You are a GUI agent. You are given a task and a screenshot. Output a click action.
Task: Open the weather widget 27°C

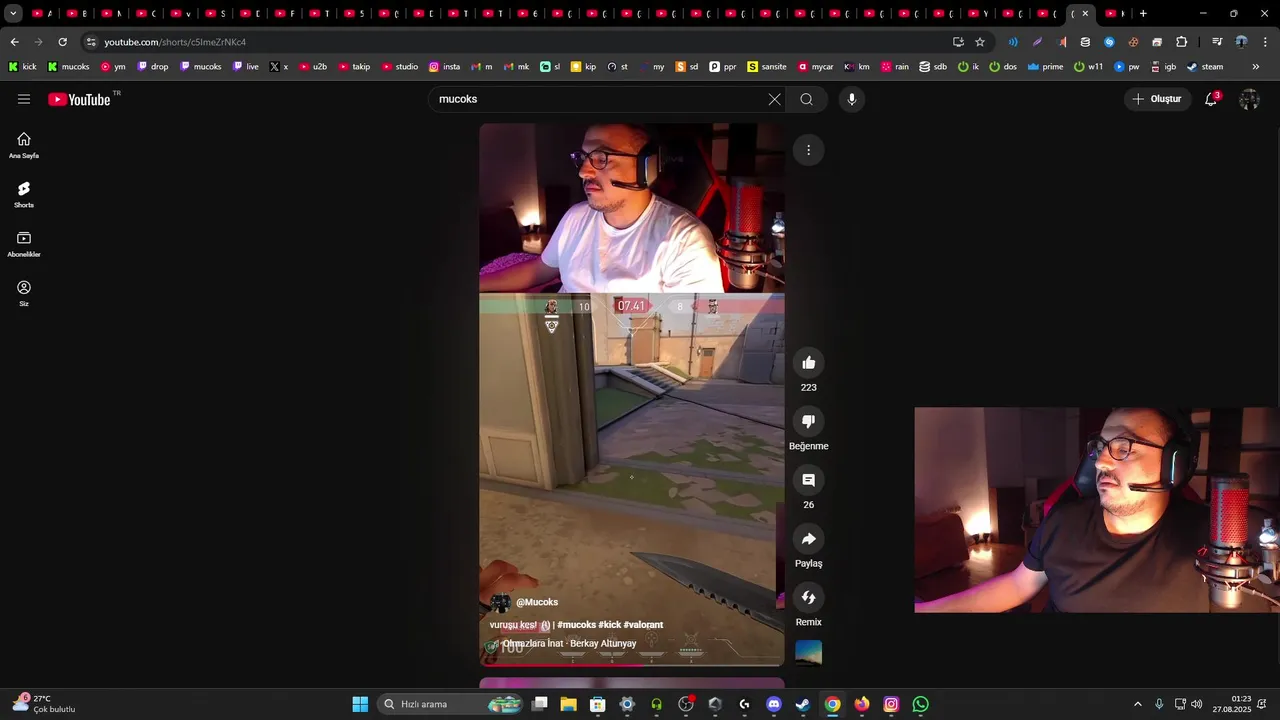coord(44,704)
